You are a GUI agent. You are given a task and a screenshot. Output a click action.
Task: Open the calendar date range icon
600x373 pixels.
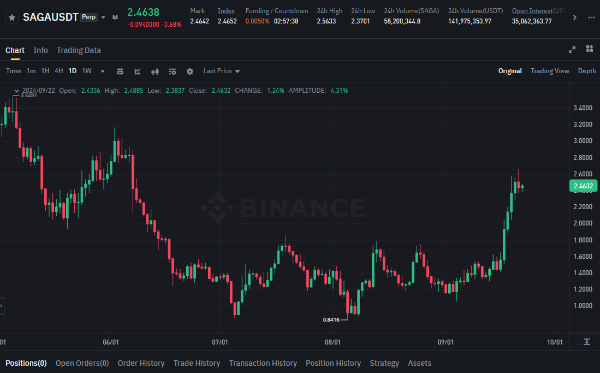[x=120, y=71]
